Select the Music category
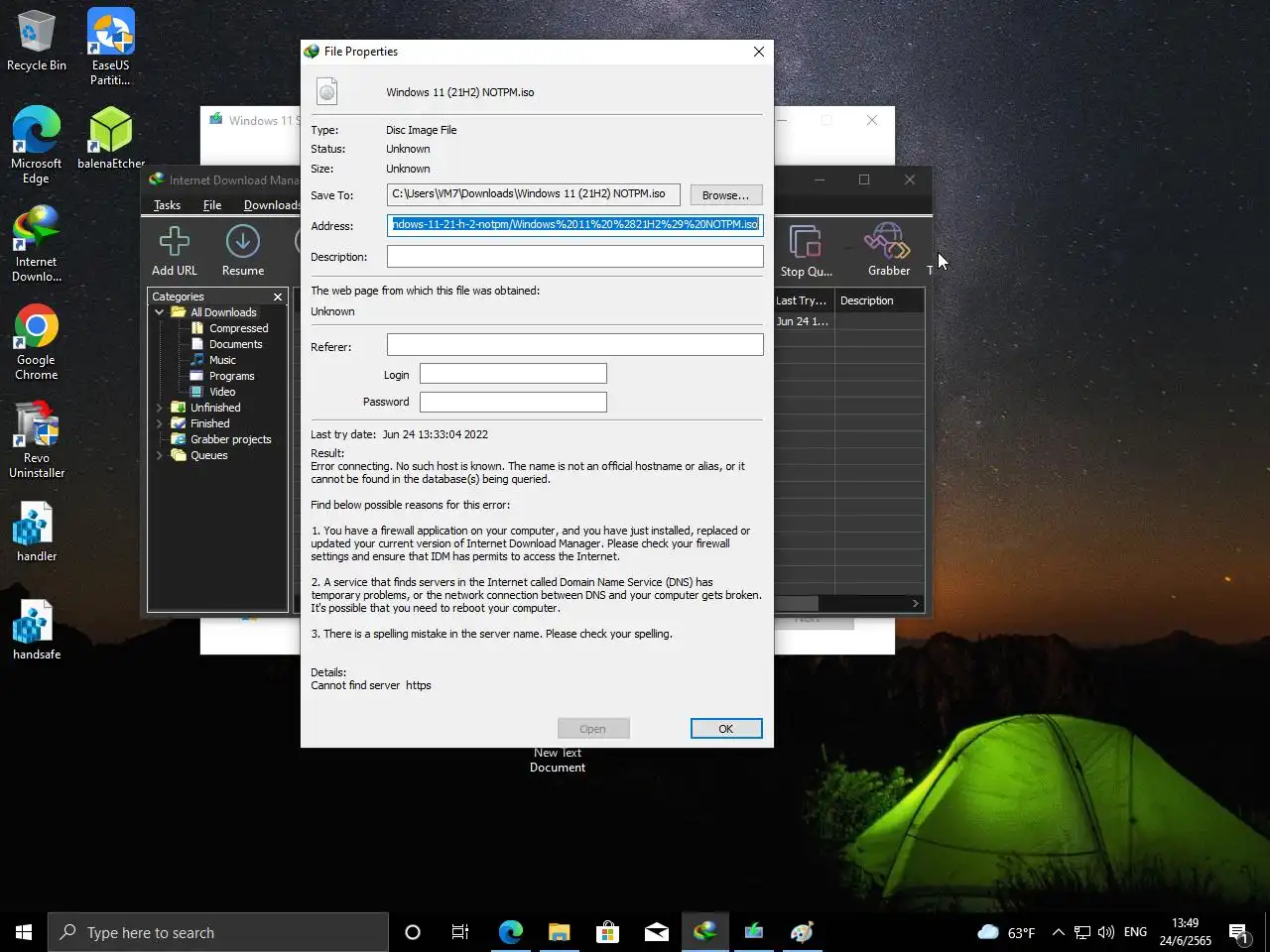Image resolution: width=1270 pixels, height=952 pixels. (x=222, y=360)
